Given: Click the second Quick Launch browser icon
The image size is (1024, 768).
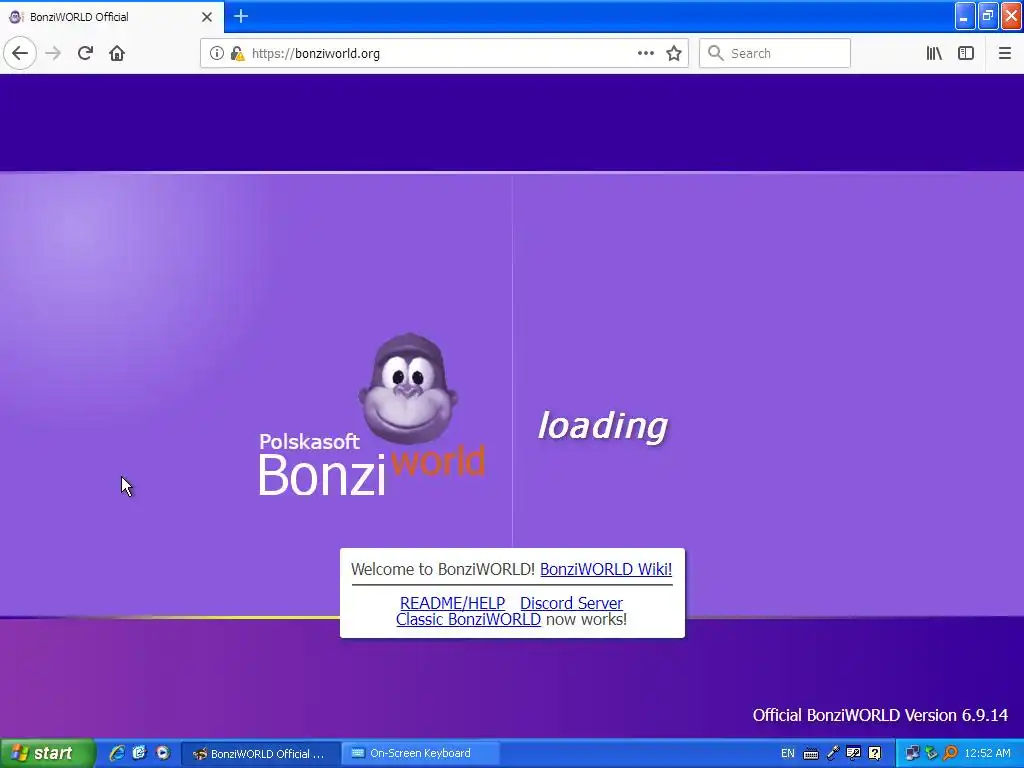Looking at the screenshot, I should (x=139, y=753).
